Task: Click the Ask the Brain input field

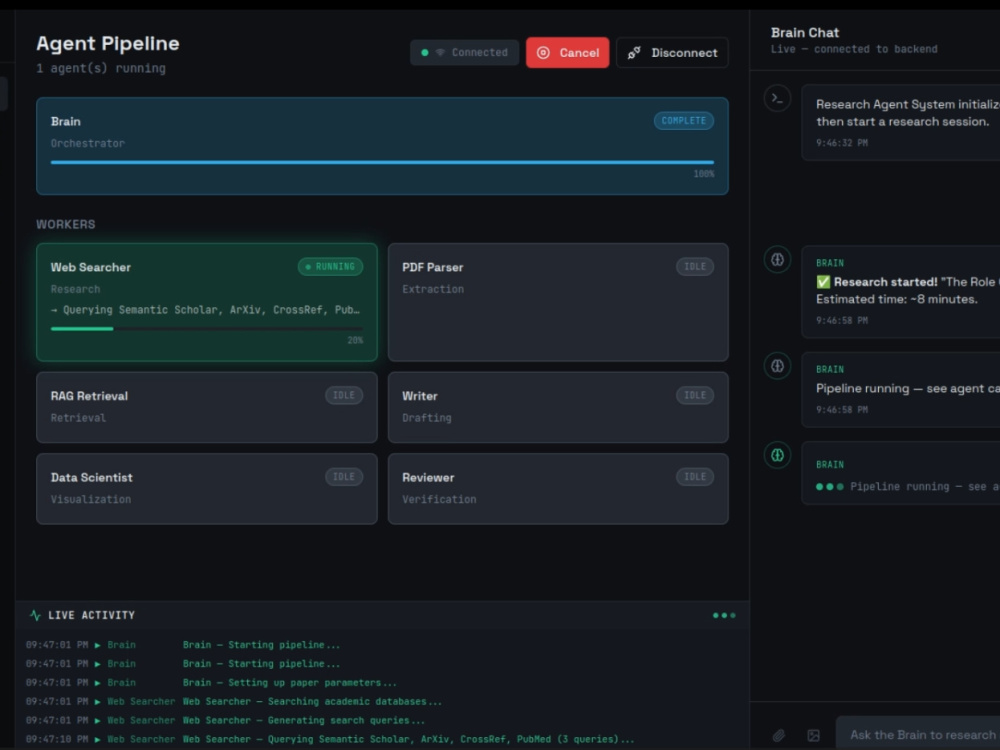Action: pos(918,735)
